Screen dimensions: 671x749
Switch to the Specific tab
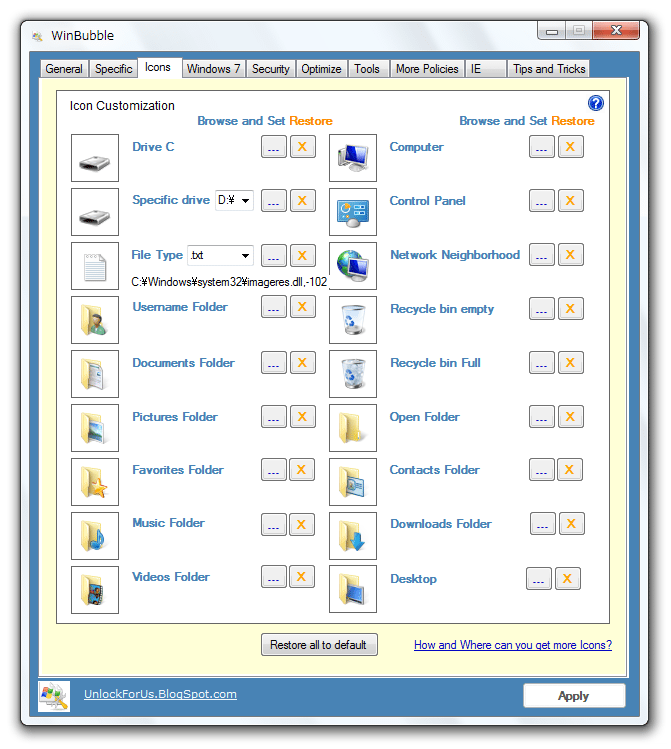(114, 69)
